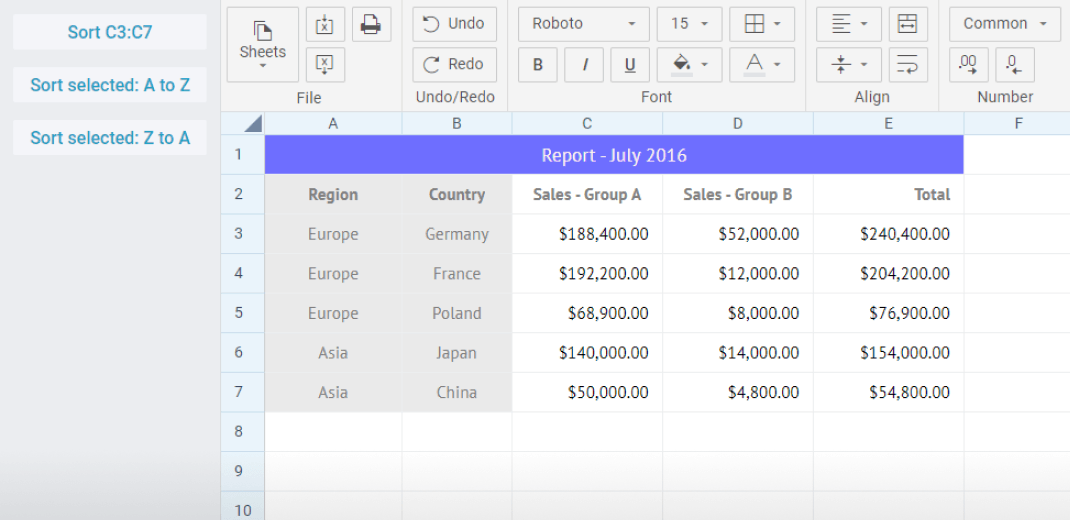
Task: Select column D header
Action: point(738,124)
